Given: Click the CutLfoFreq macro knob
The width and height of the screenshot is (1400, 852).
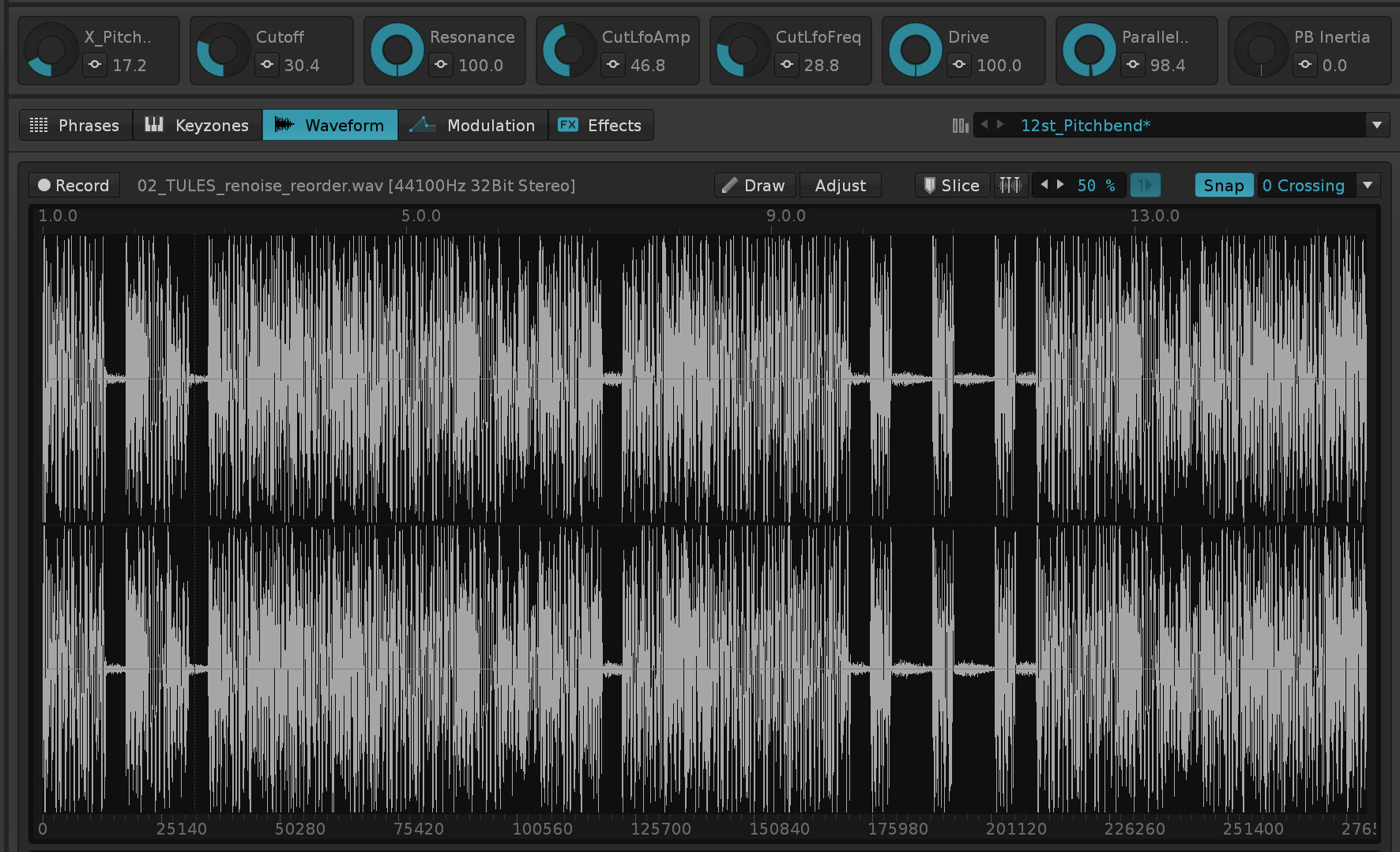Looking at the screenshot, I should pos(743,50).
